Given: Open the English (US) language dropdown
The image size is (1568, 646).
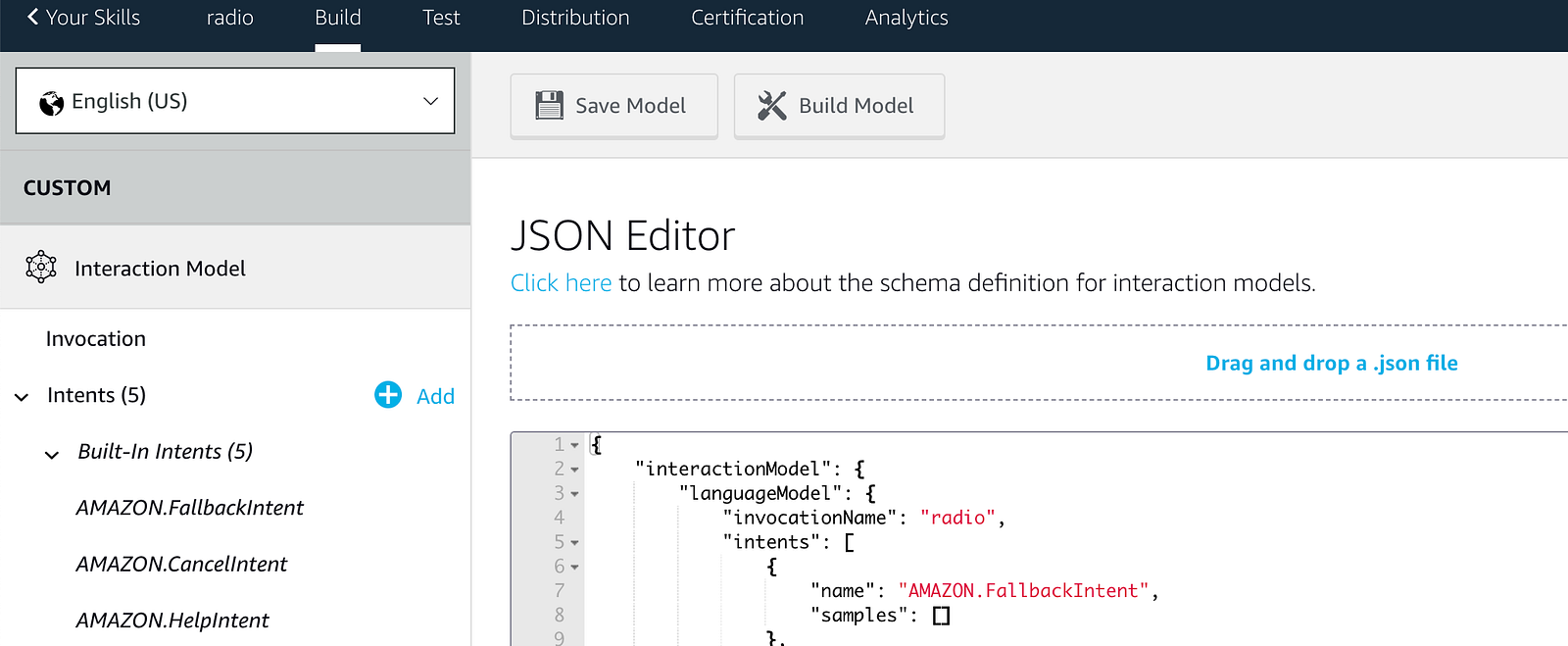Looking at the screenshot, I should [235, 101].
